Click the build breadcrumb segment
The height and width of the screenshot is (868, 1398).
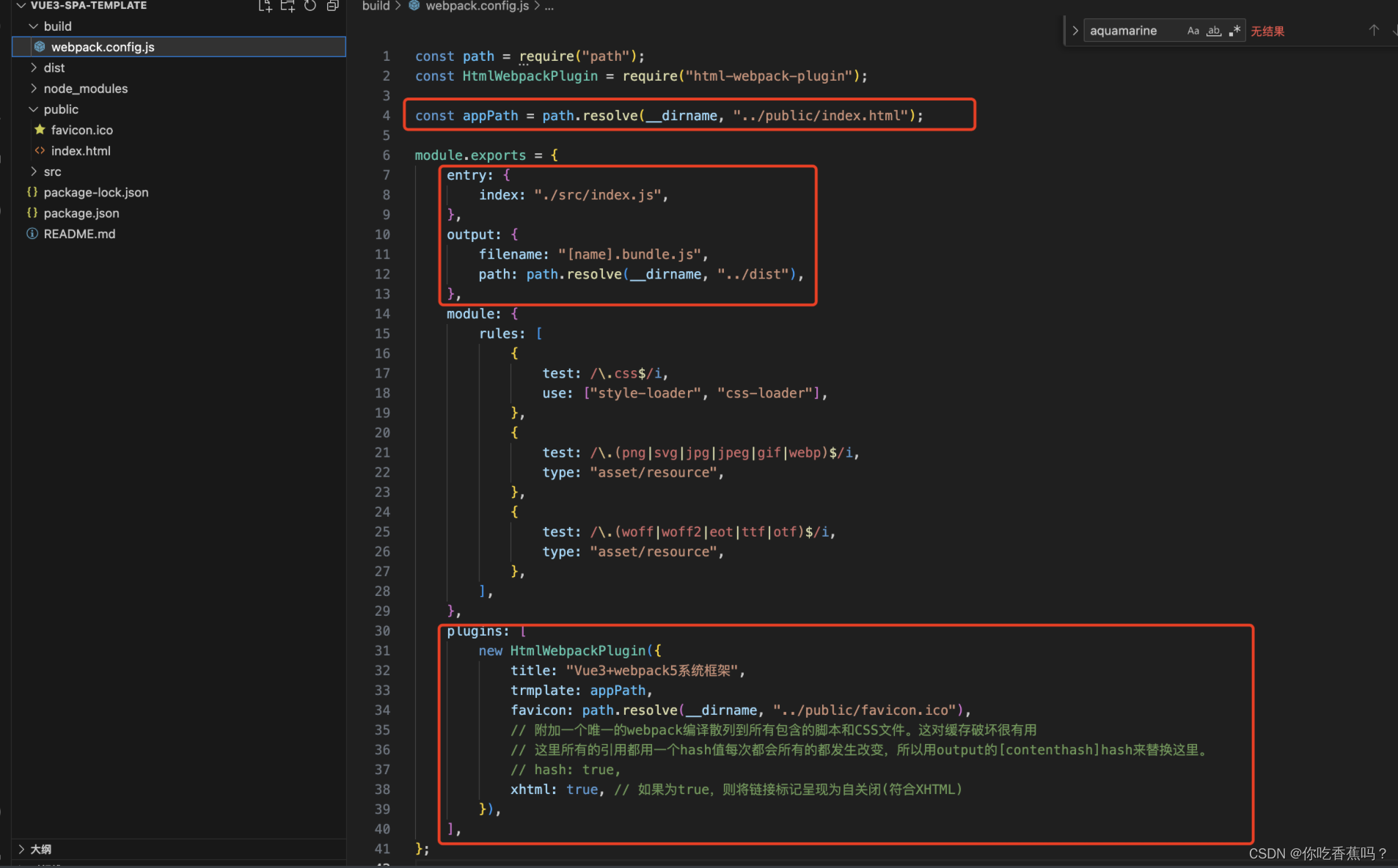[x=376, y=6]
